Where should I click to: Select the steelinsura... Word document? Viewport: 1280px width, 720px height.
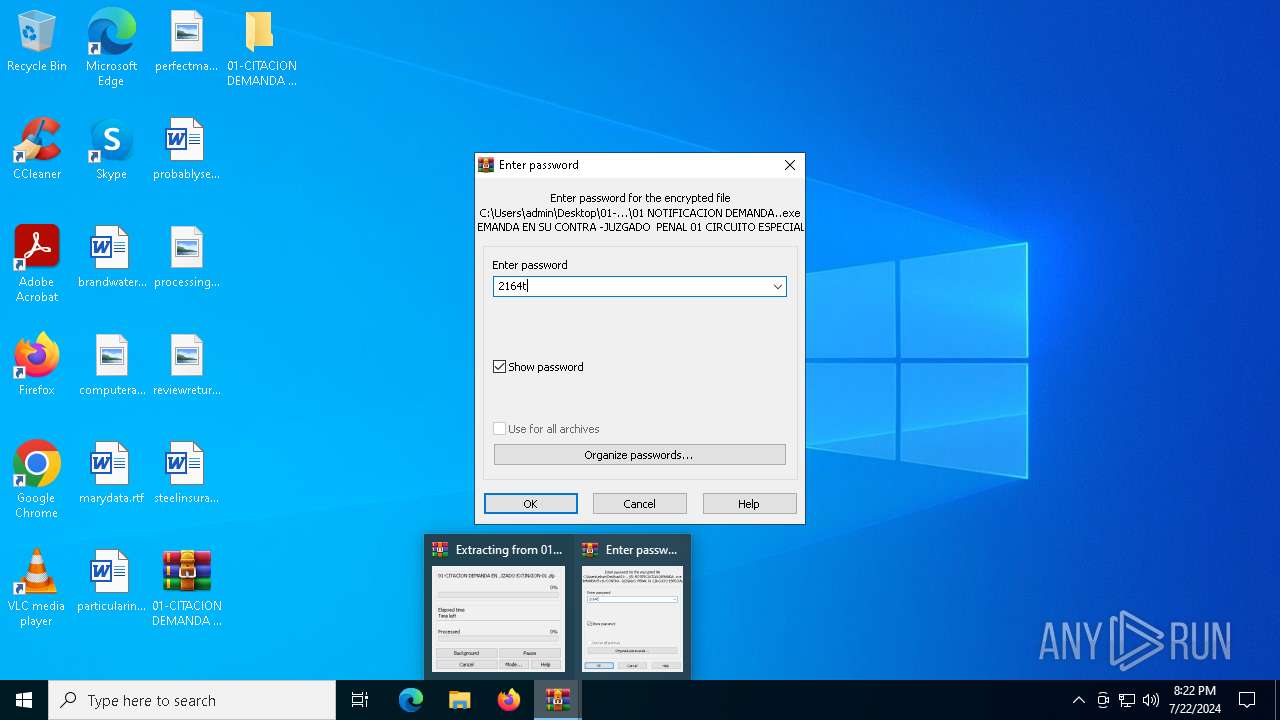coord(186,473)
